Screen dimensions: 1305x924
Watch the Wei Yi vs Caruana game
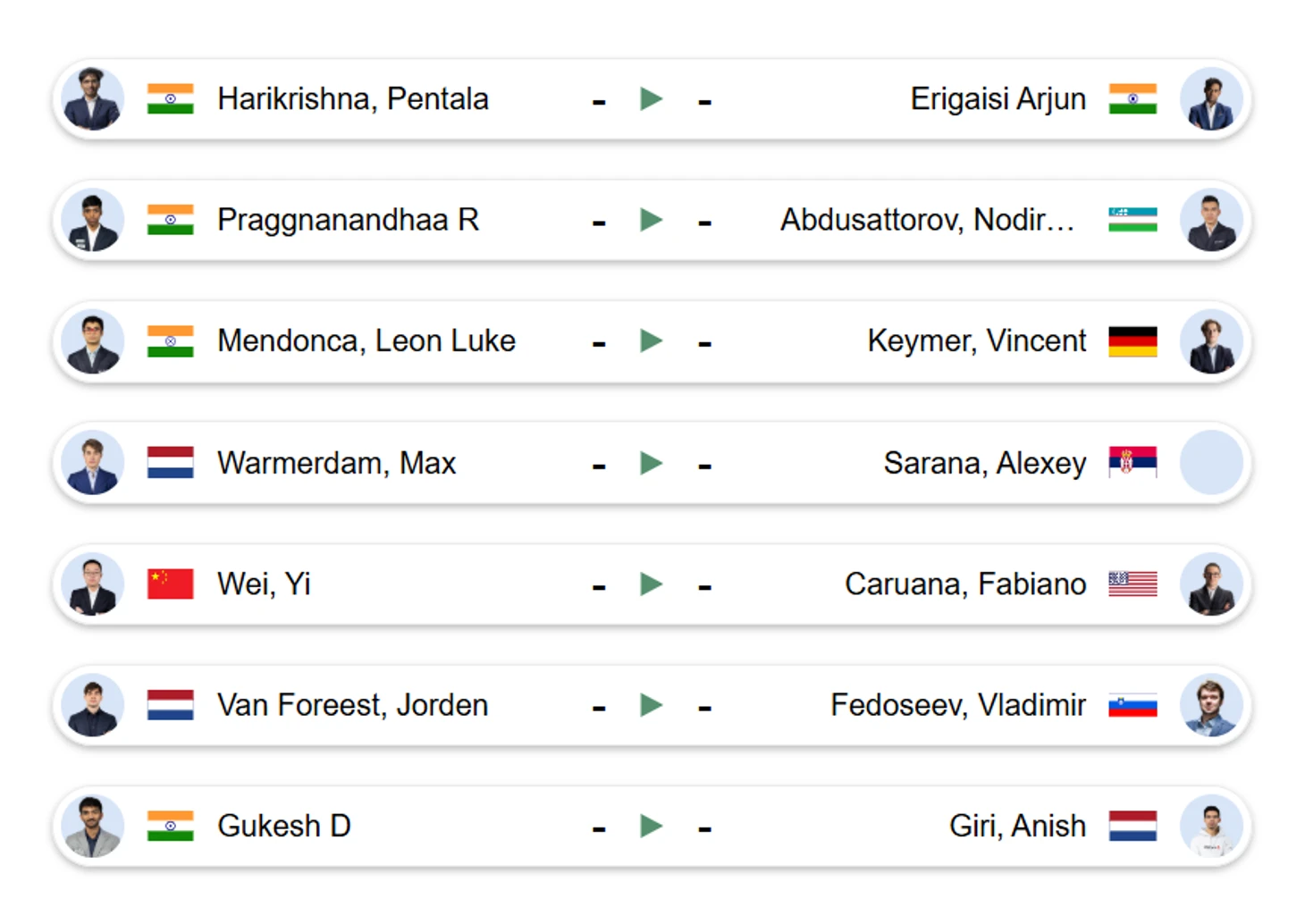pyautogui.click(x=652, y=584)
